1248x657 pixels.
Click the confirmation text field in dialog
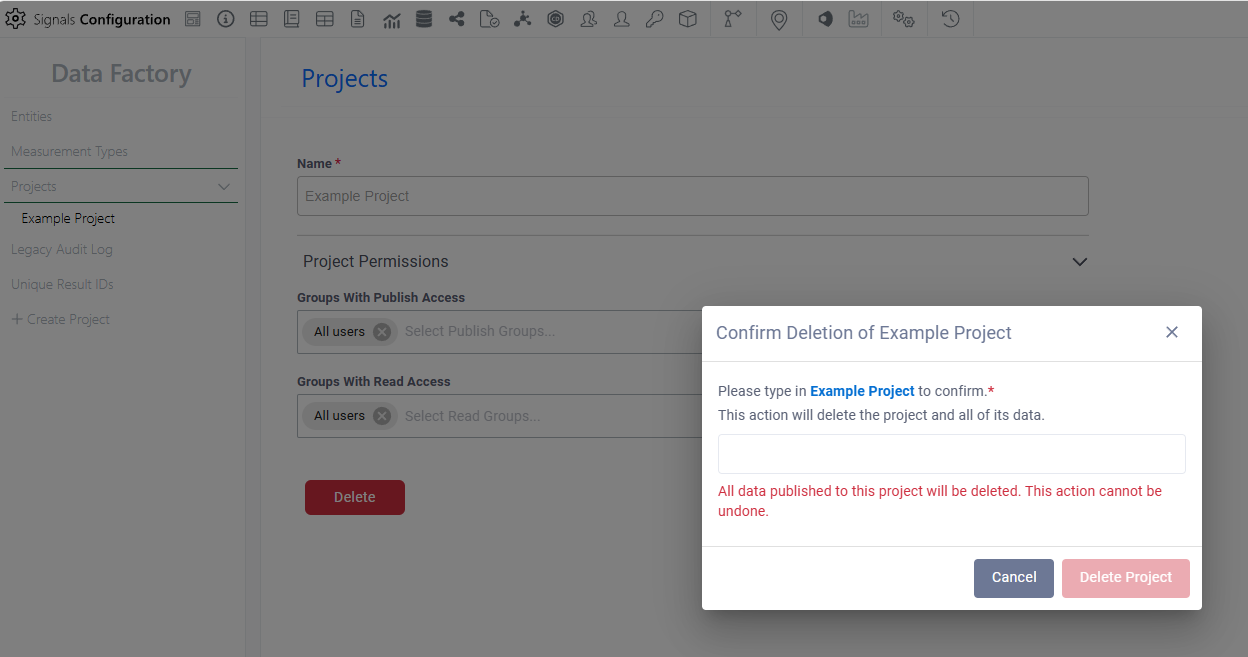952,454
